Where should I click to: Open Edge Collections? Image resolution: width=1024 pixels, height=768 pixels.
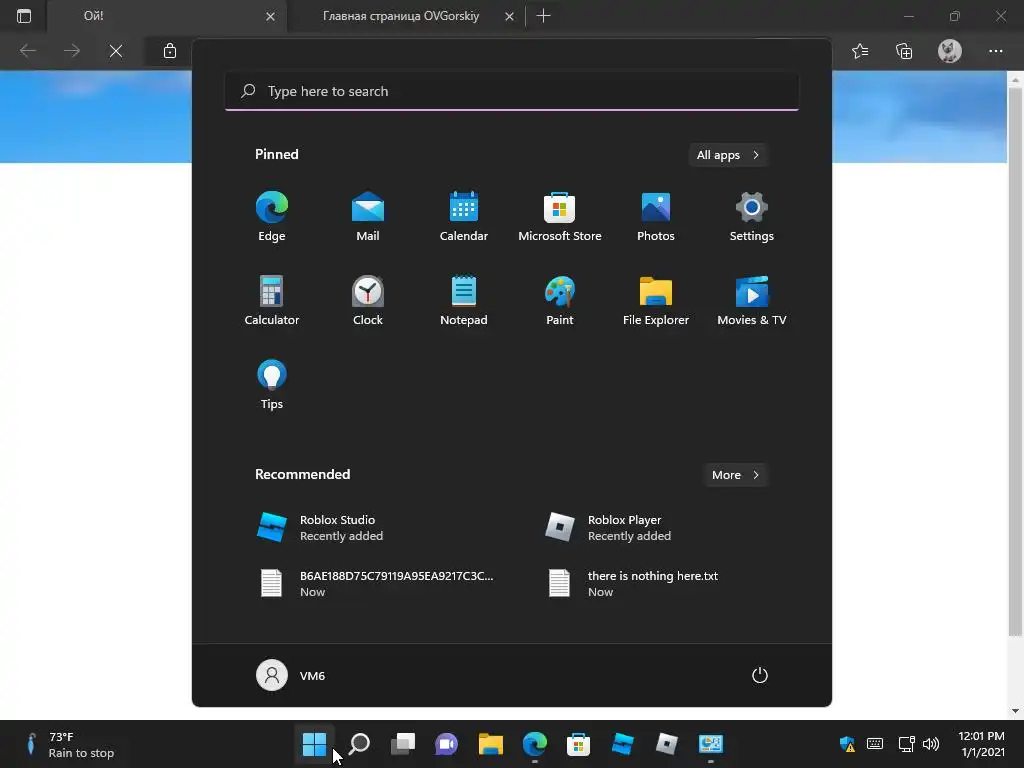904,51
